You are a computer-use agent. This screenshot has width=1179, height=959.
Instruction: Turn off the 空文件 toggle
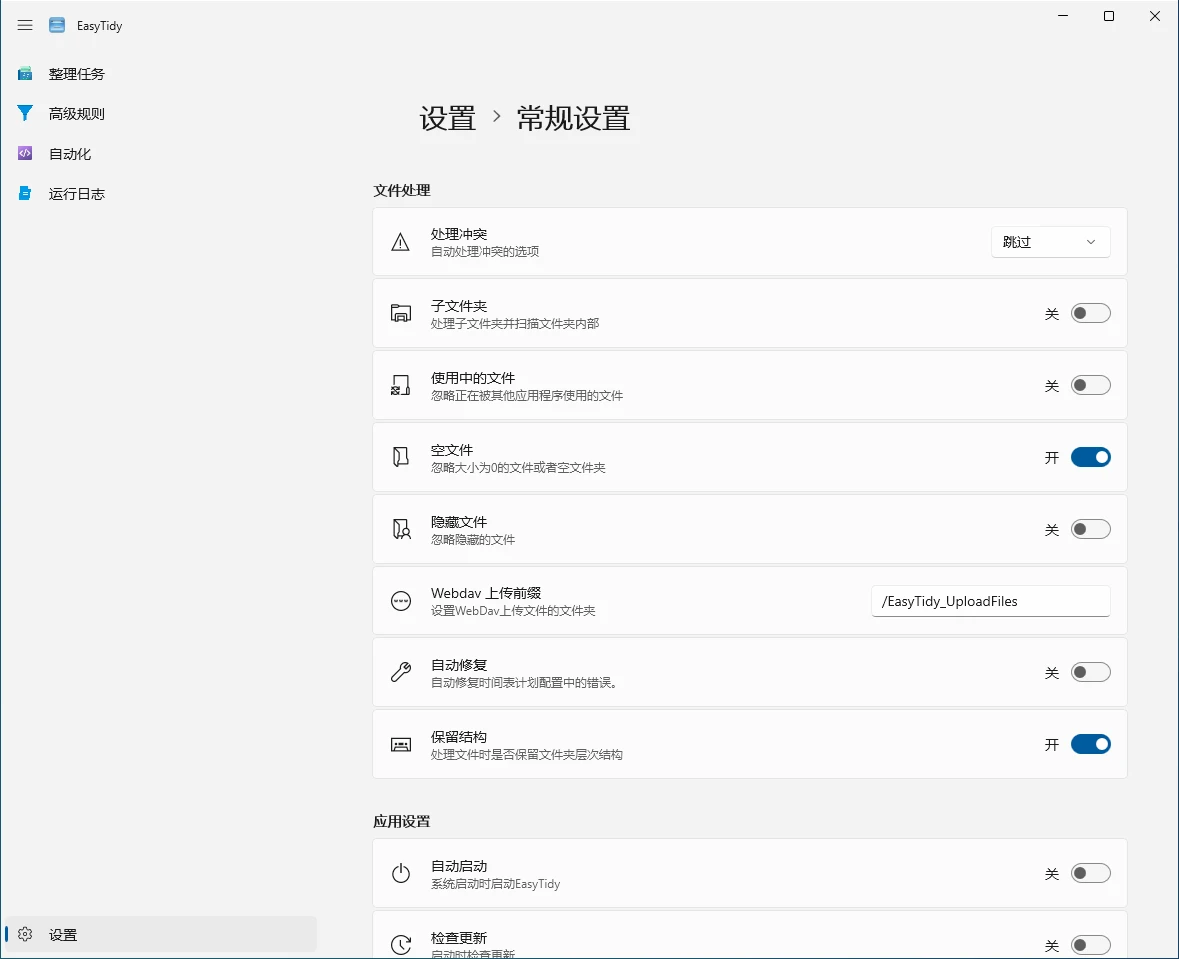(x=1090, y=457)
